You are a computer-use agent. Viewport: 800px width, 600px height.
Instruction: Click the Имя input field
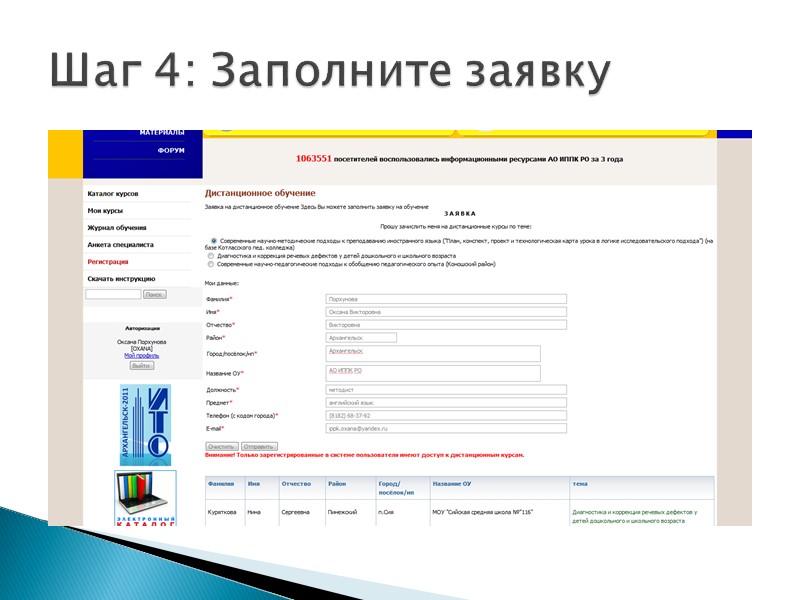point(446,312)
